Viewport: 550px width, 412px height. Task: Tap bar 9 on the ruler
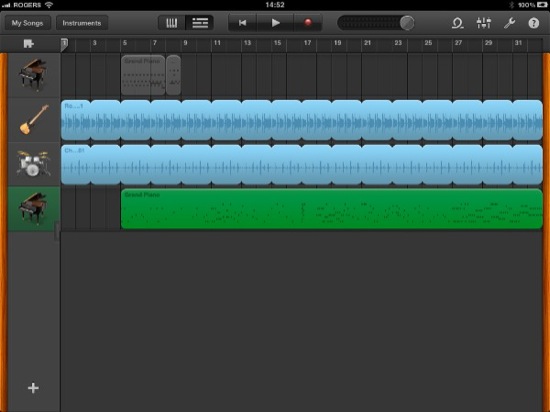click(185, 43)
